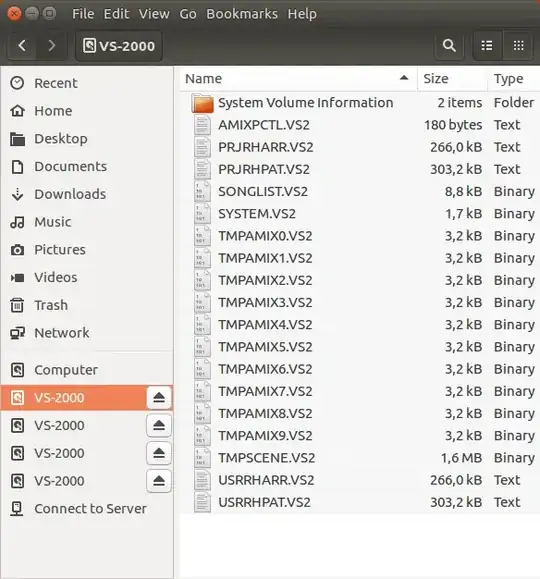
Task: Select the TMPAMIX5.VS2 file icon
Action: coord(202,347)
